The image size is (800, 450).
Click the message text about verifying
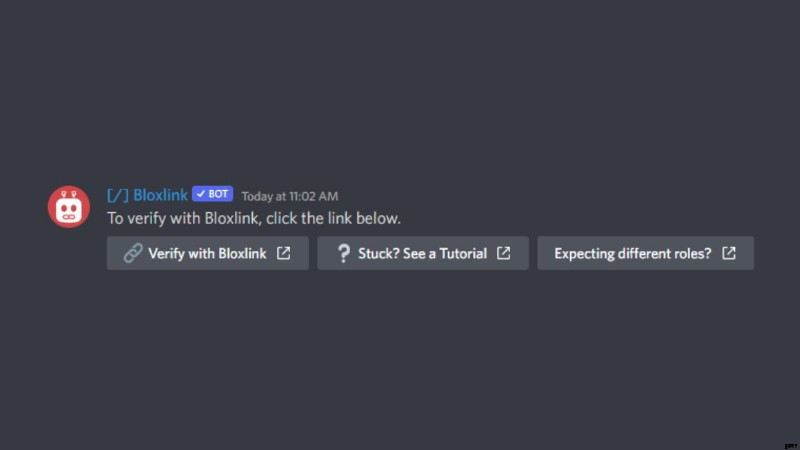254,218
